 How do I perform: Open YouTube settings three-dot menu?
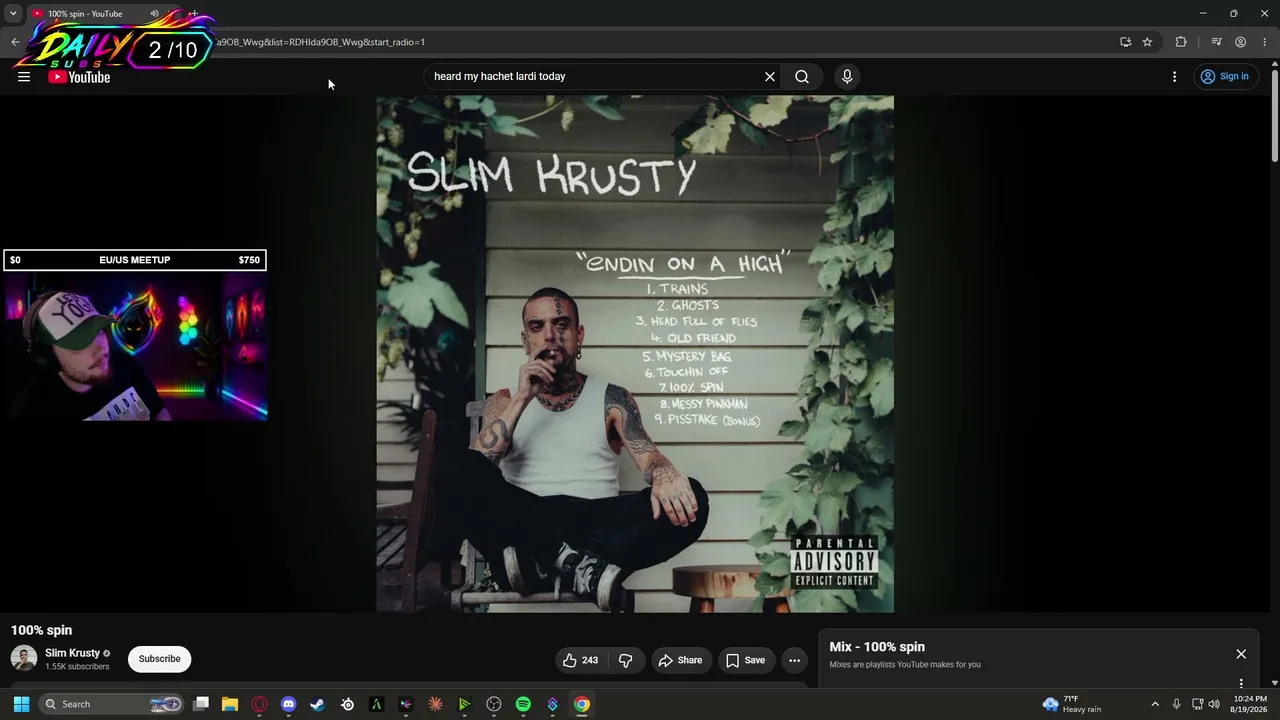click(1175, 76)
